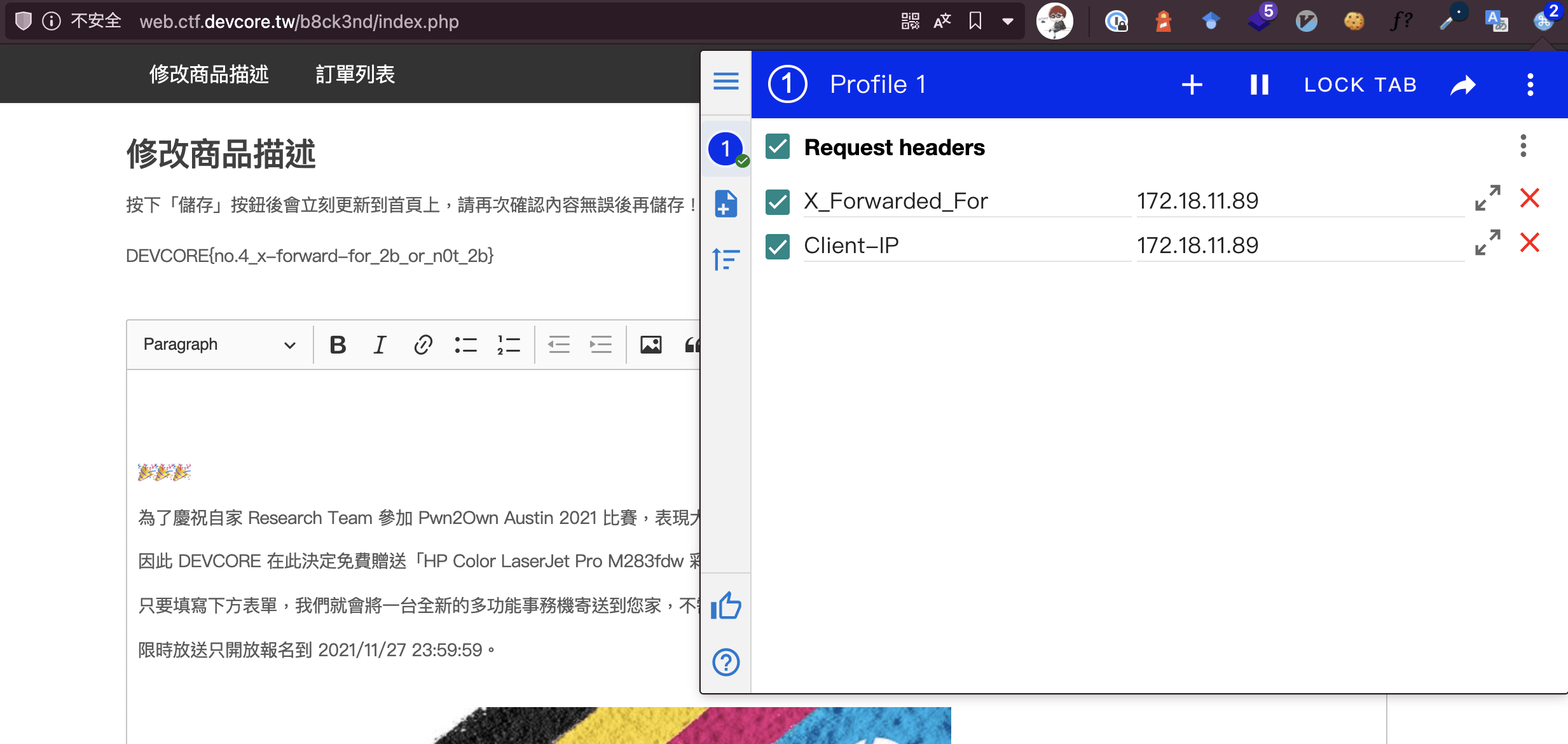Click the bulleted list icon
Screen dimensions: 1568x744
[465, 345]
